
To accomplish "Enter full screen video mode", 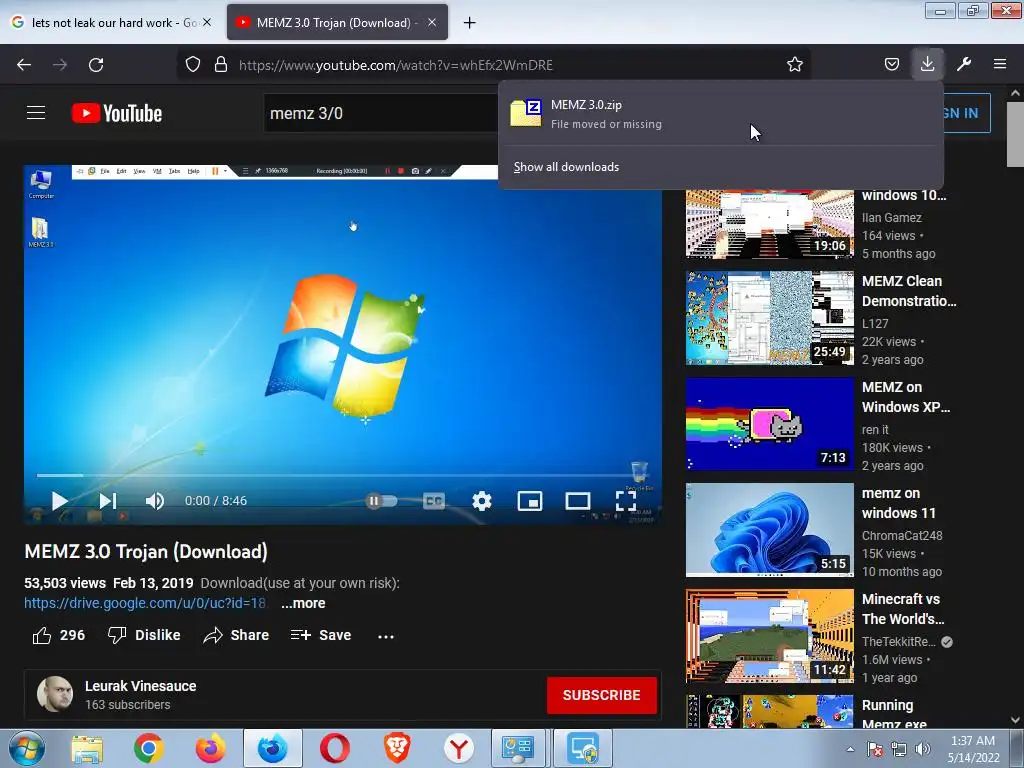I will coord(626,501).
